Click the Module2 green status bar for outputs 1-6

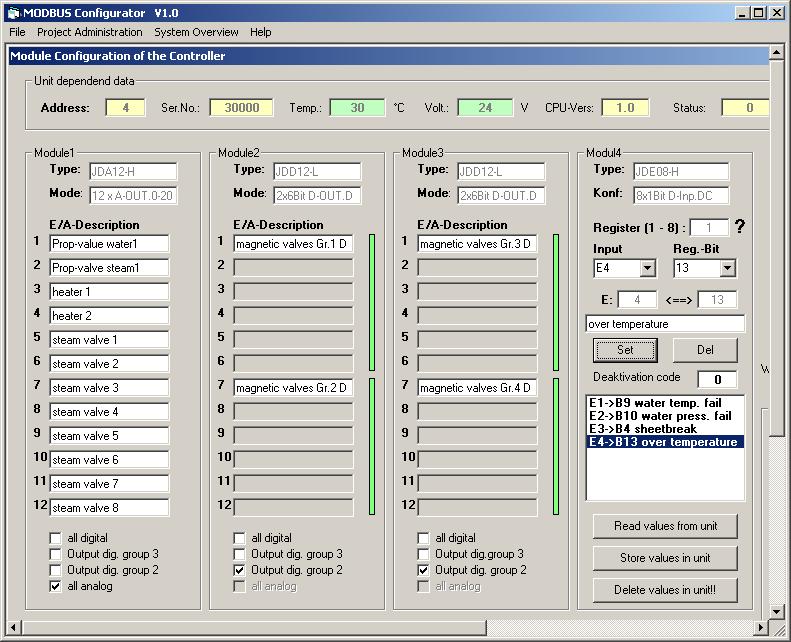[x=370, y=301]
